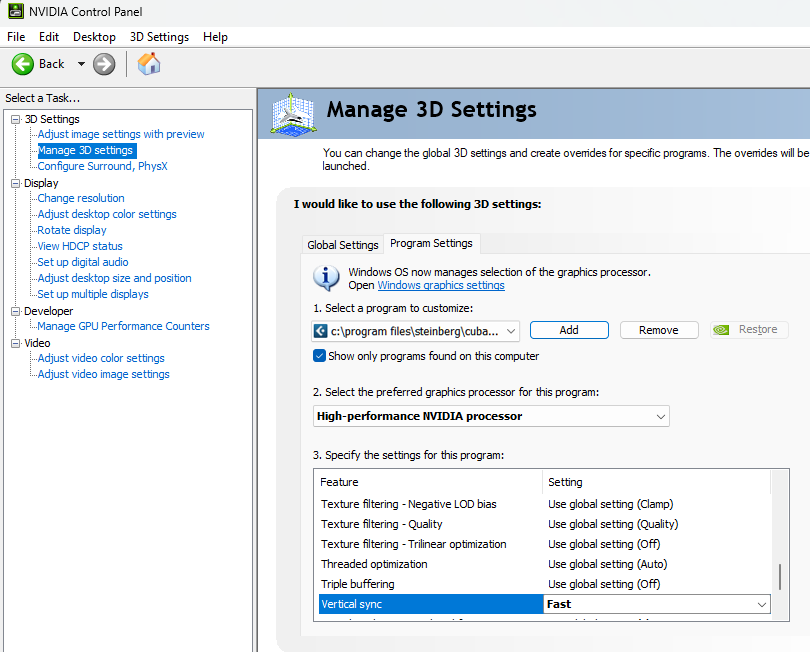Open preferred graphics processor dropdown
Screen dimensions: 810x652
660,416
